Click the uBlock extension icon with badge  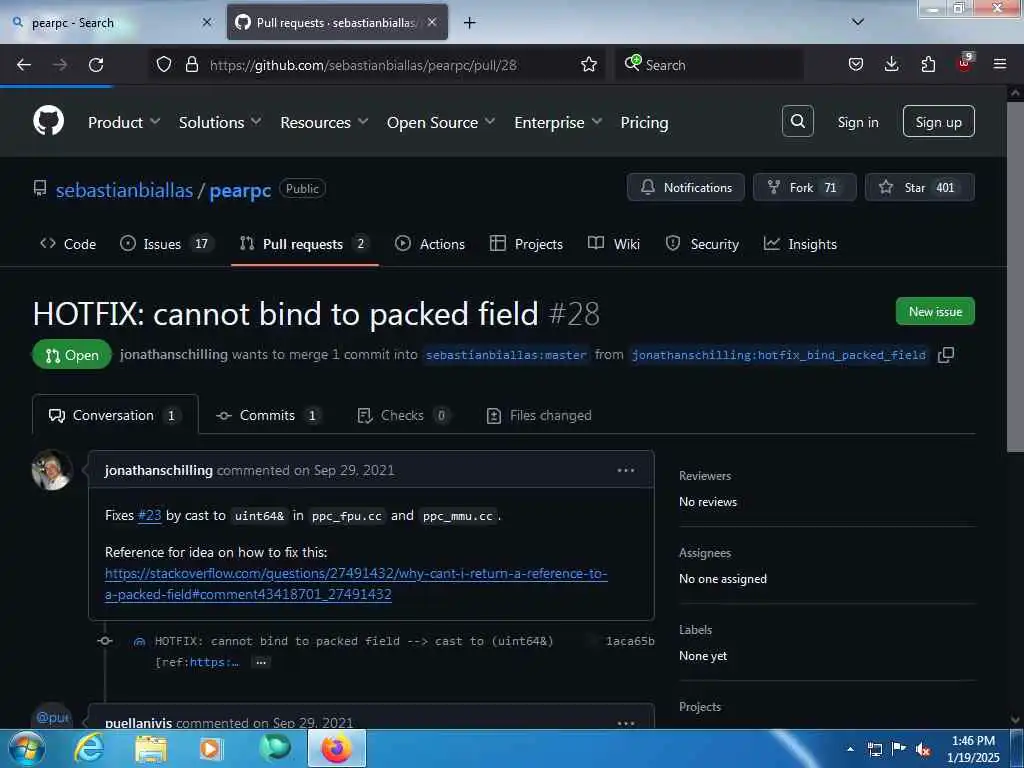click(964, 63)
